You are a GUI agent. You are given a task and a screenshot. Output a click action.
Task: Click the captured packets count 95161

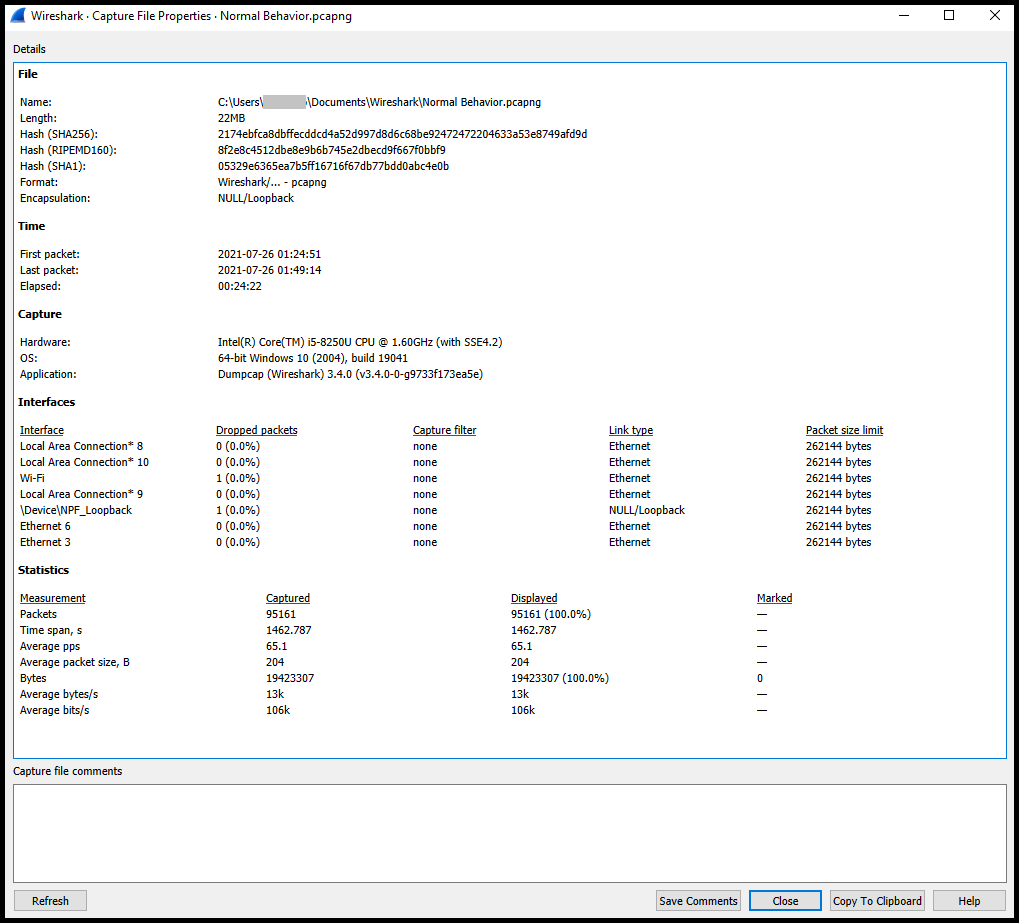(x=281, y=614)
